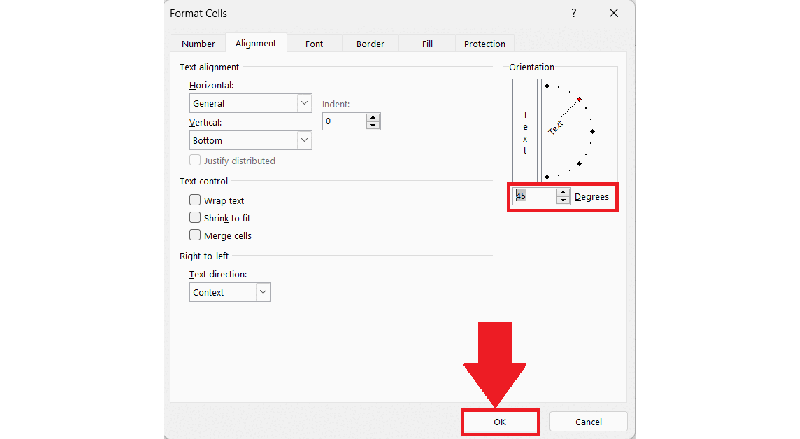Set orientation to 0 degrees diamond on dial
Viewport: 800px width, 439px height.
tap(592, 132)
